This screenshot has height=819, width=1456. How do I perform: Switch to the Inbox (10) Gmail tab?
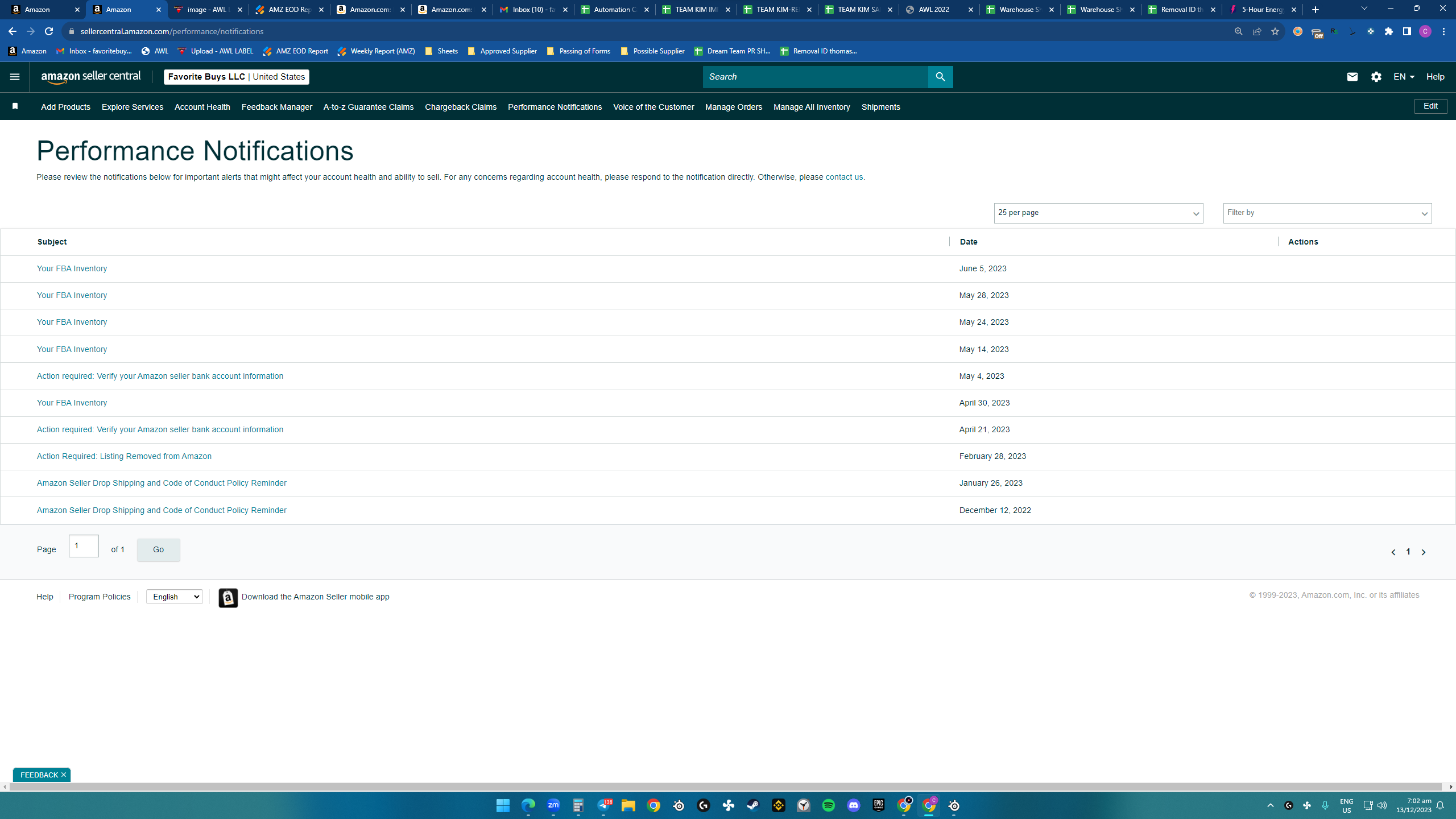point(533,10)
